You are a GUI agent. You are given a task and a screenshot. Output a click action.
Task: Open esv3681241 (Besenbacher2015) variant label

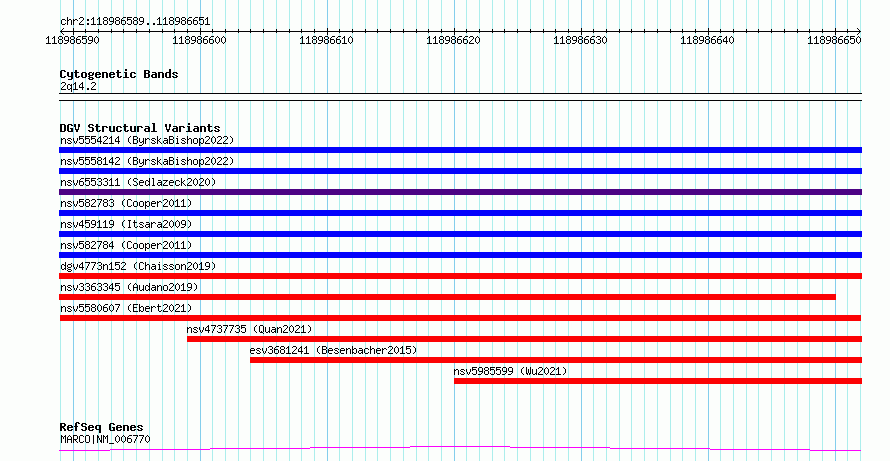(x=333, y=350)
